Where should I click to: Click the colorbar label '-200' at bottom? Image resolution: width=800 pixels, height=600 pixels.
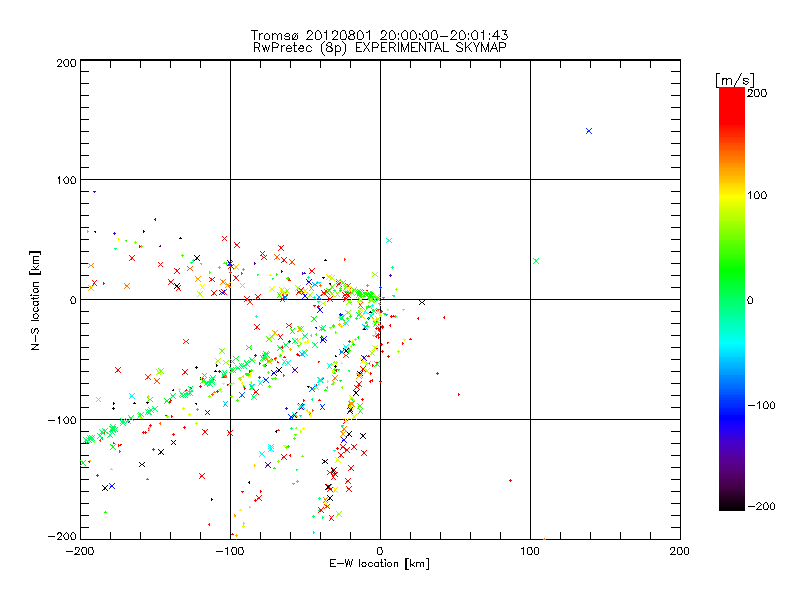coord(761,506)
